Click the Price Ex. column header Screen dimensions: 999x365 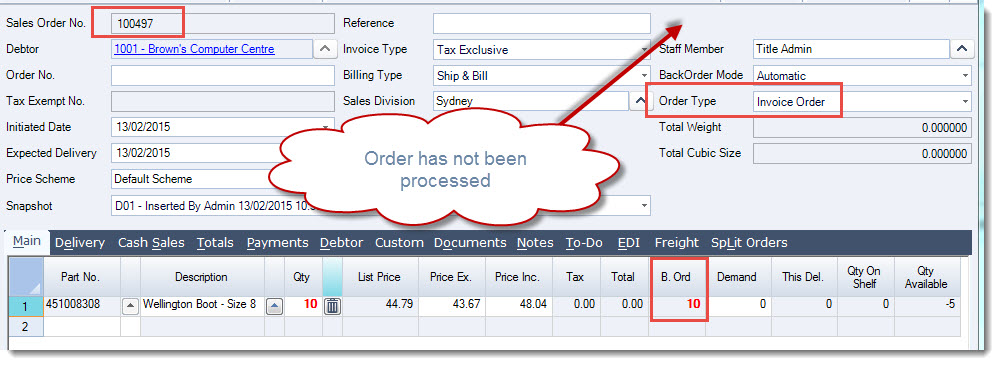[x=451, y=277]
